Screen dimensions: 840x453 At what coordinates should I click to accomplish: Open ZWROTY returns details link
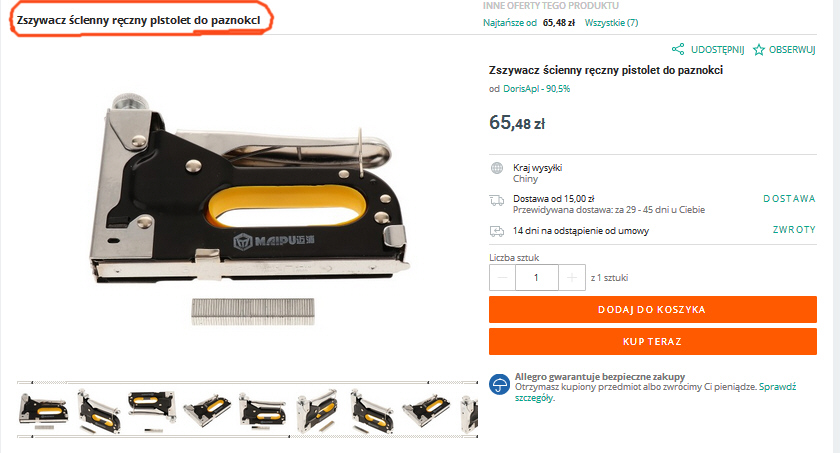click(x=794, y=230)
